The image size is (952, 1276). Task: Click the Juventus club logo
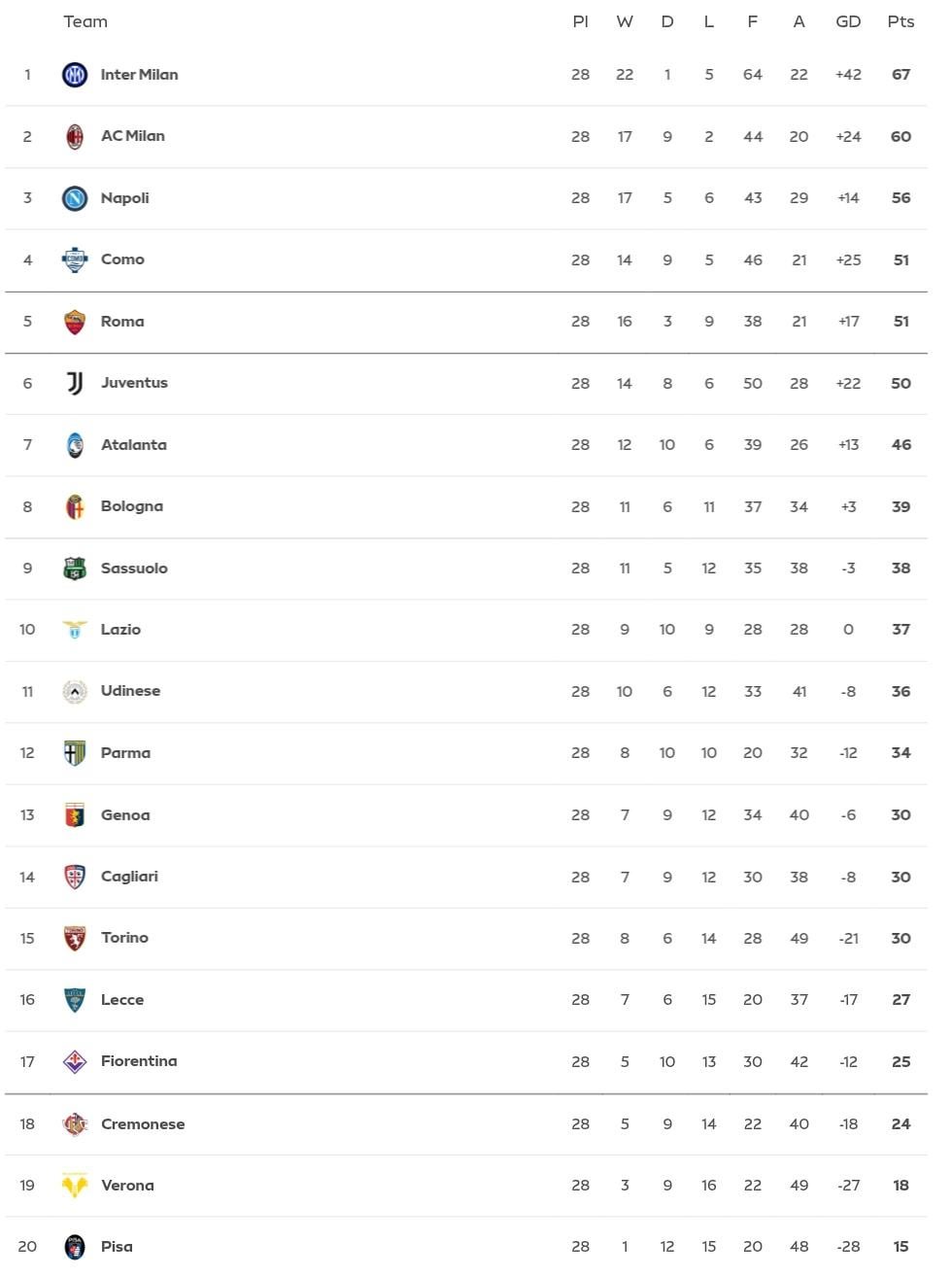pyautogui.click(x=75, y=383)
